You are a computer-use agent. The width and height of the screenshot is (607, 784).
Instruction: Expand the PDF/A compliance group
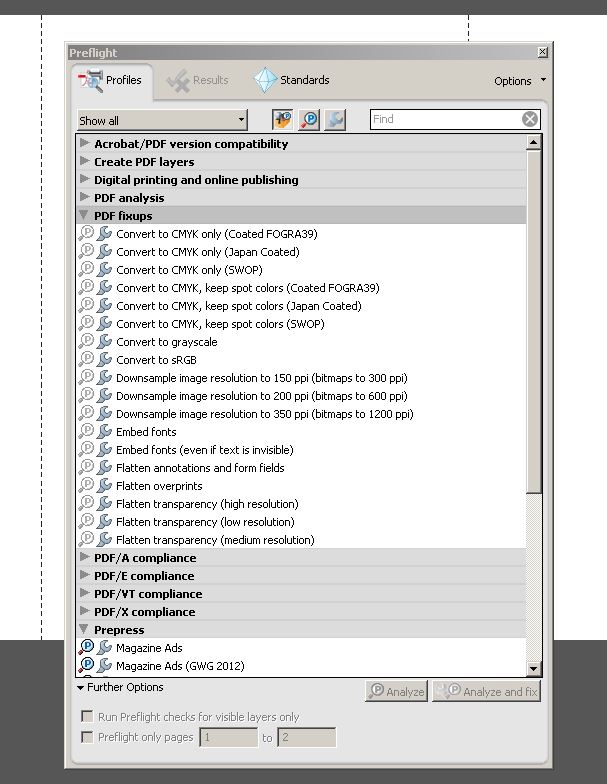coord(84,557)
